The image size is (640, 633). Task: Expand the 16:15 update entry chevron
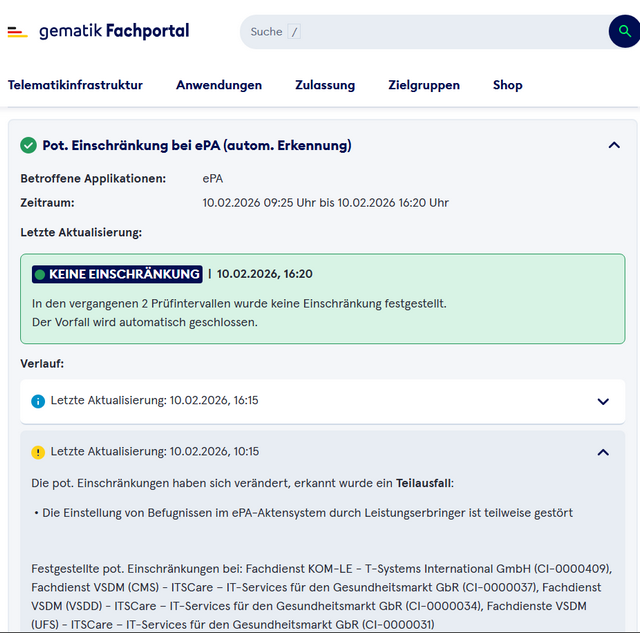[603, 401]
